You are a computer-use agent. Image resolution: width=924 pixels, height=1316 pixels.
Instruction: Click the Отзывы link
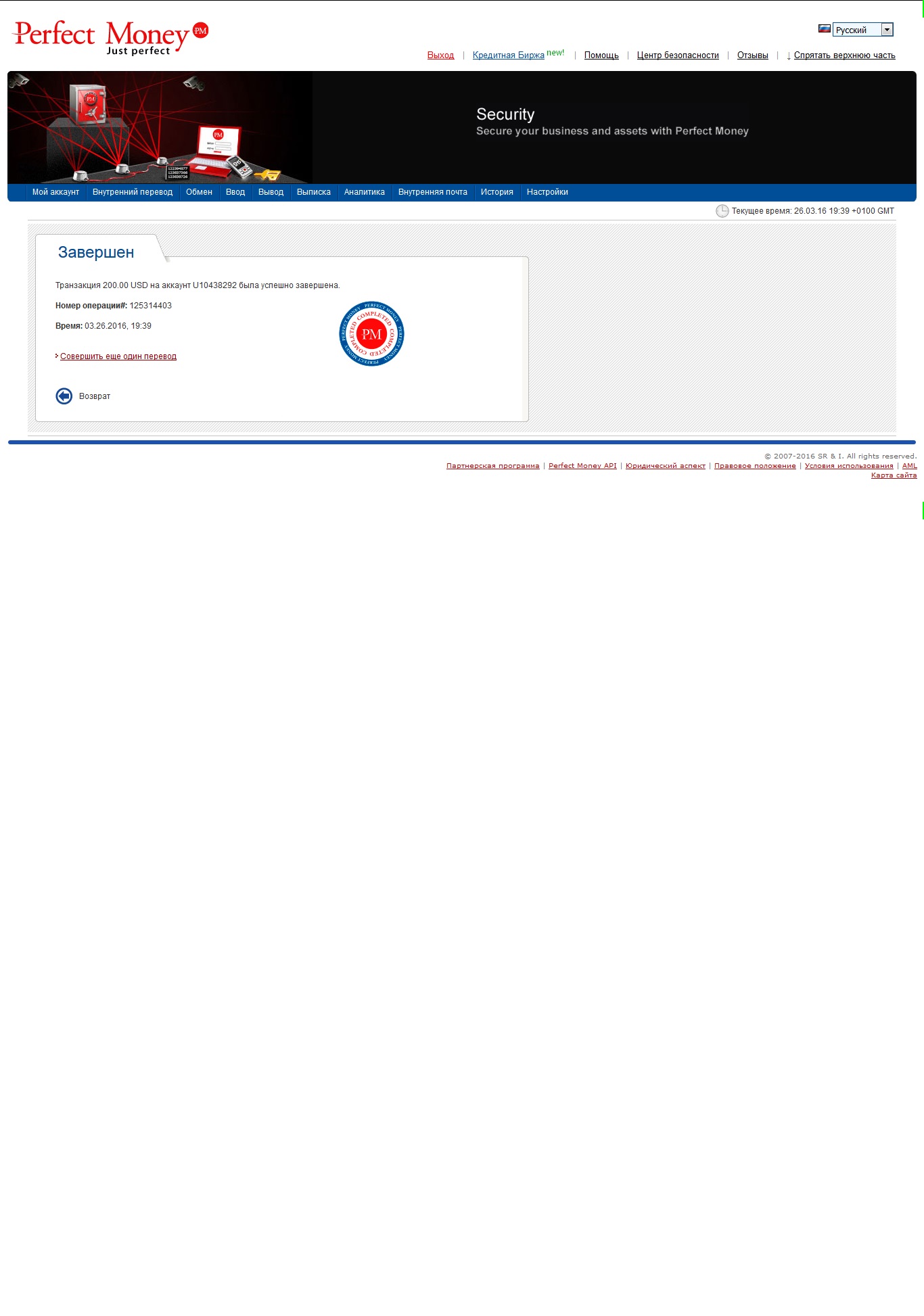pyautogui.click(x=753, y=55)
